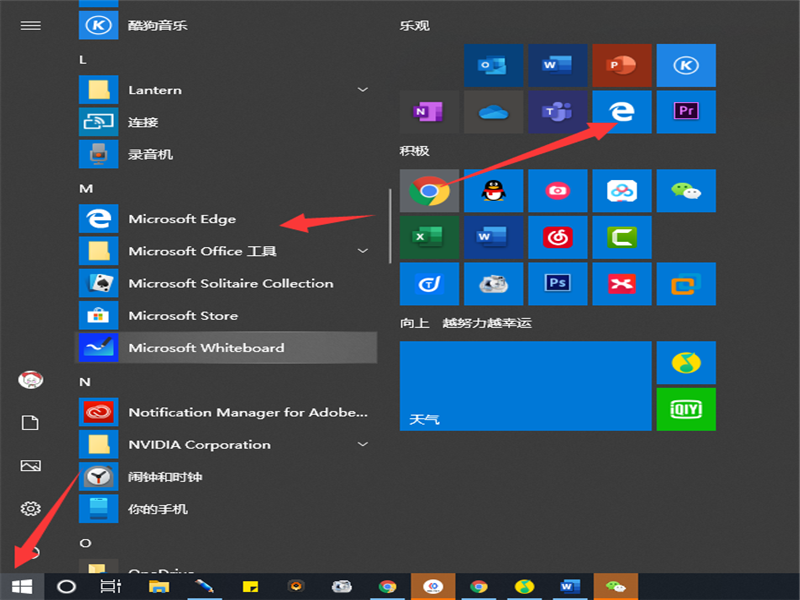Screen dimensions: 800x600
Task: Open the Microsoft Teams tile
Action: point(558,112)
